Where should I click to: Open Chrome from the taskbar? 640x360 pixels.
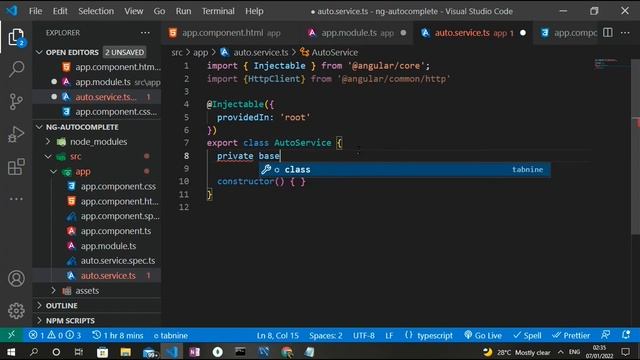pyautogui.click(x=287, y=352)
